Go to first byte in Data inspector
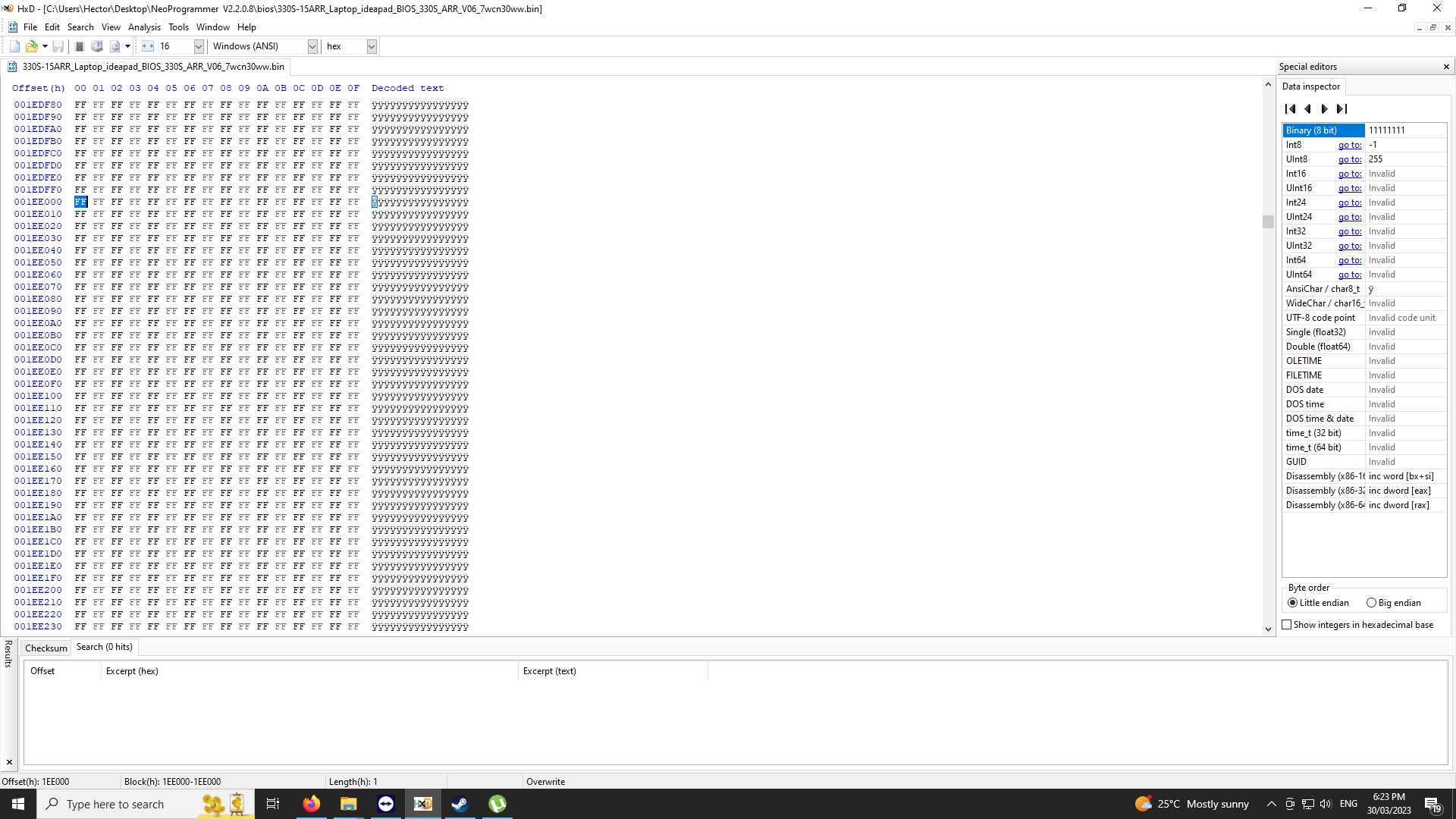This screenshot has width=1456, height=819. pyautogui.click(x=1291, y=109)
